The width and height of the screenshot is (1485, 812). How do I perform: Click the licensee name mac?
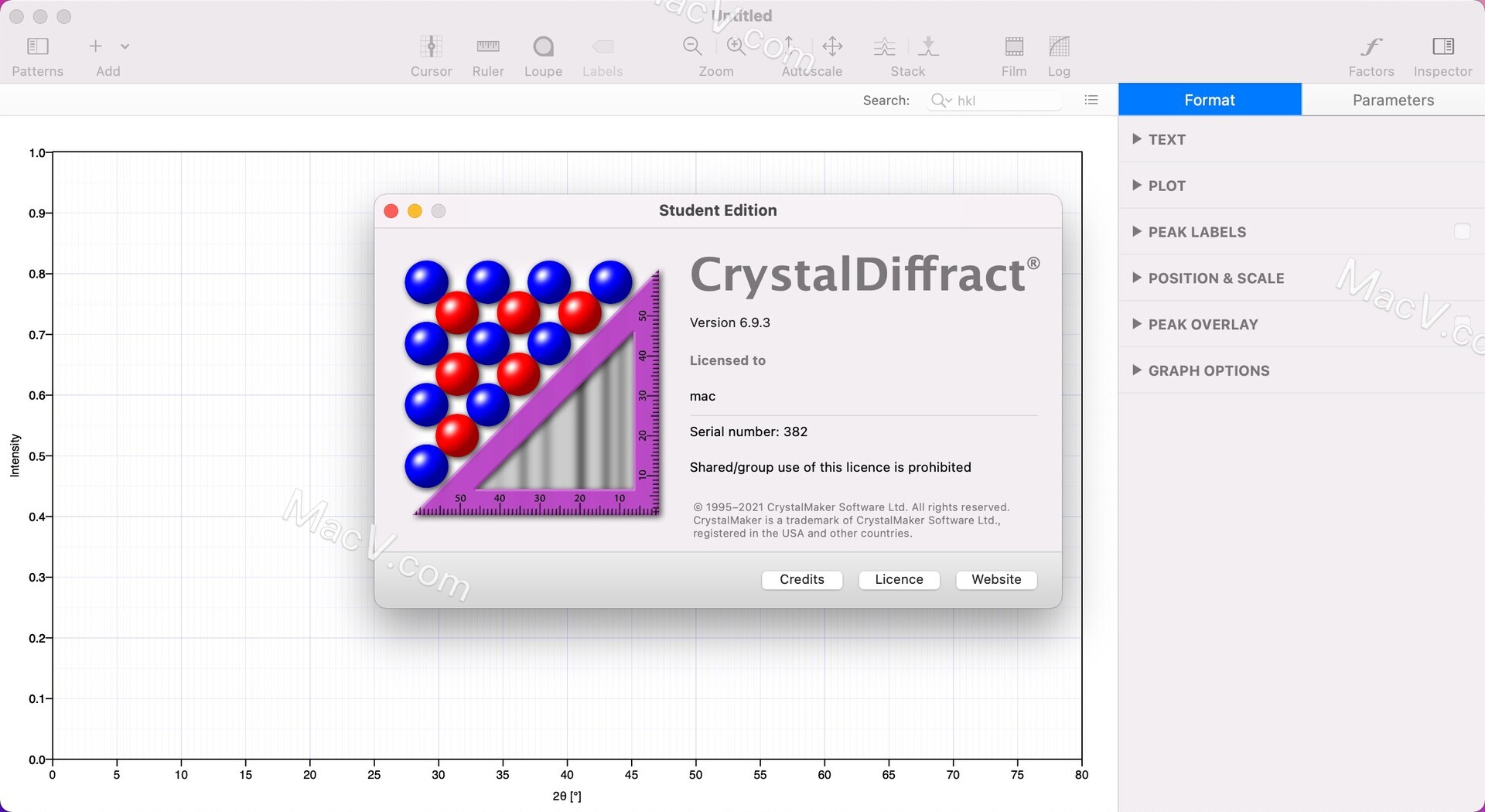click(x=702, y=397)
